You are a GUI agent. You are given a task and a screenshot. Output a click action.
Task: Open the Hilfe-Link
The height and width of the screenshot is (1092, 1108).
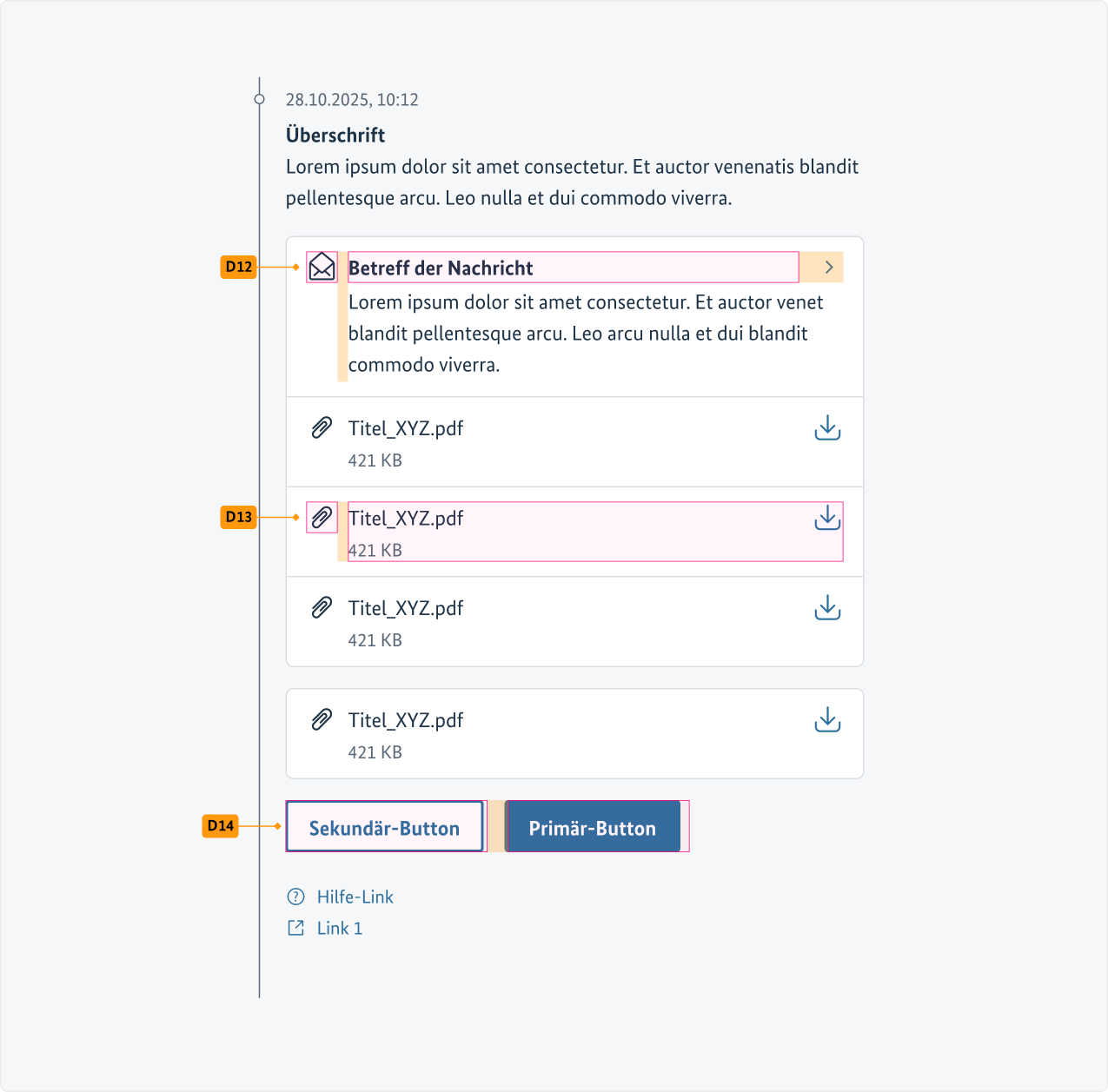(355, 897)
